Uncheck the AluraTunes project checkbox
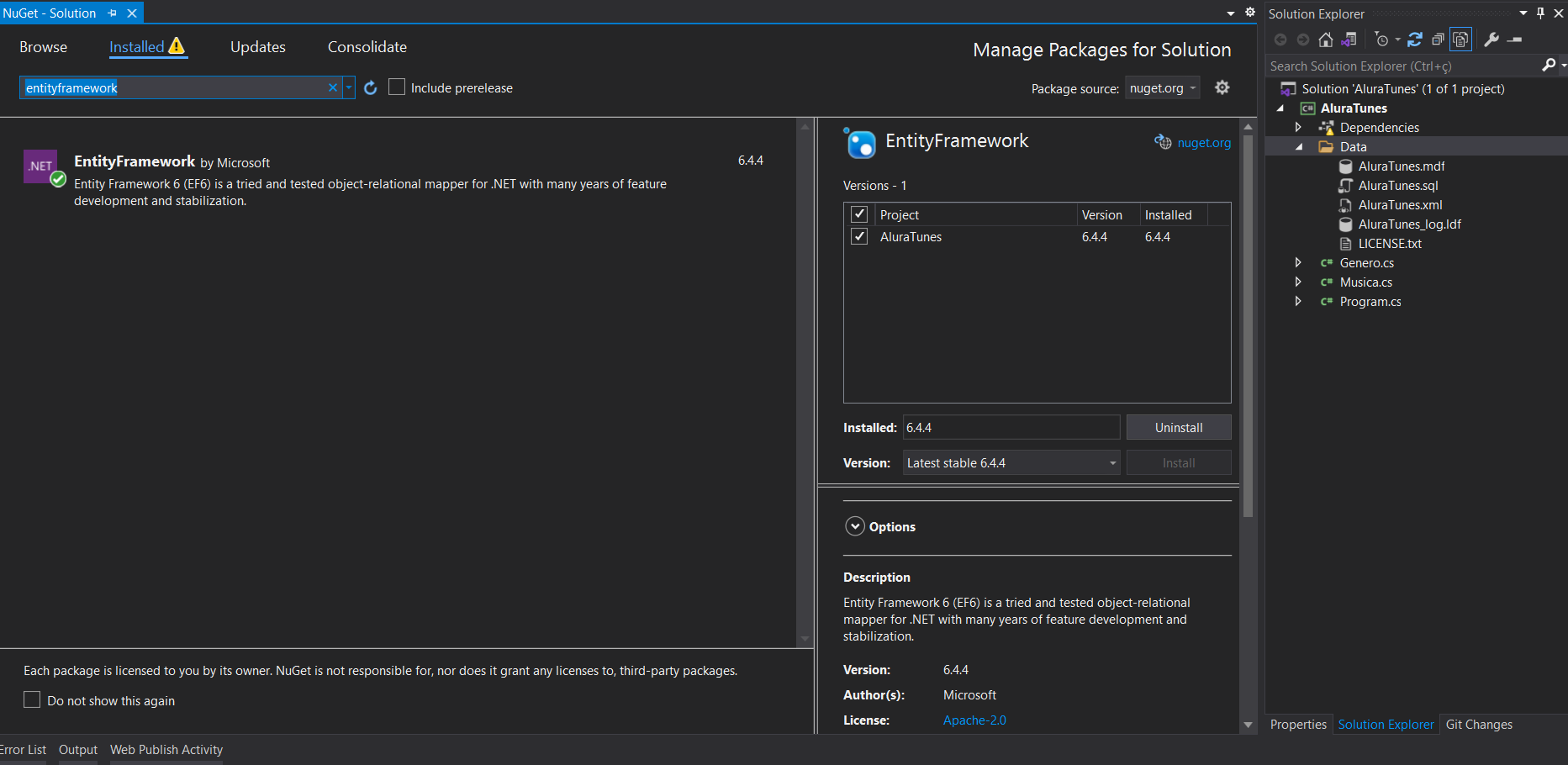Viewport: 1568px width, 765px height. 859,236
